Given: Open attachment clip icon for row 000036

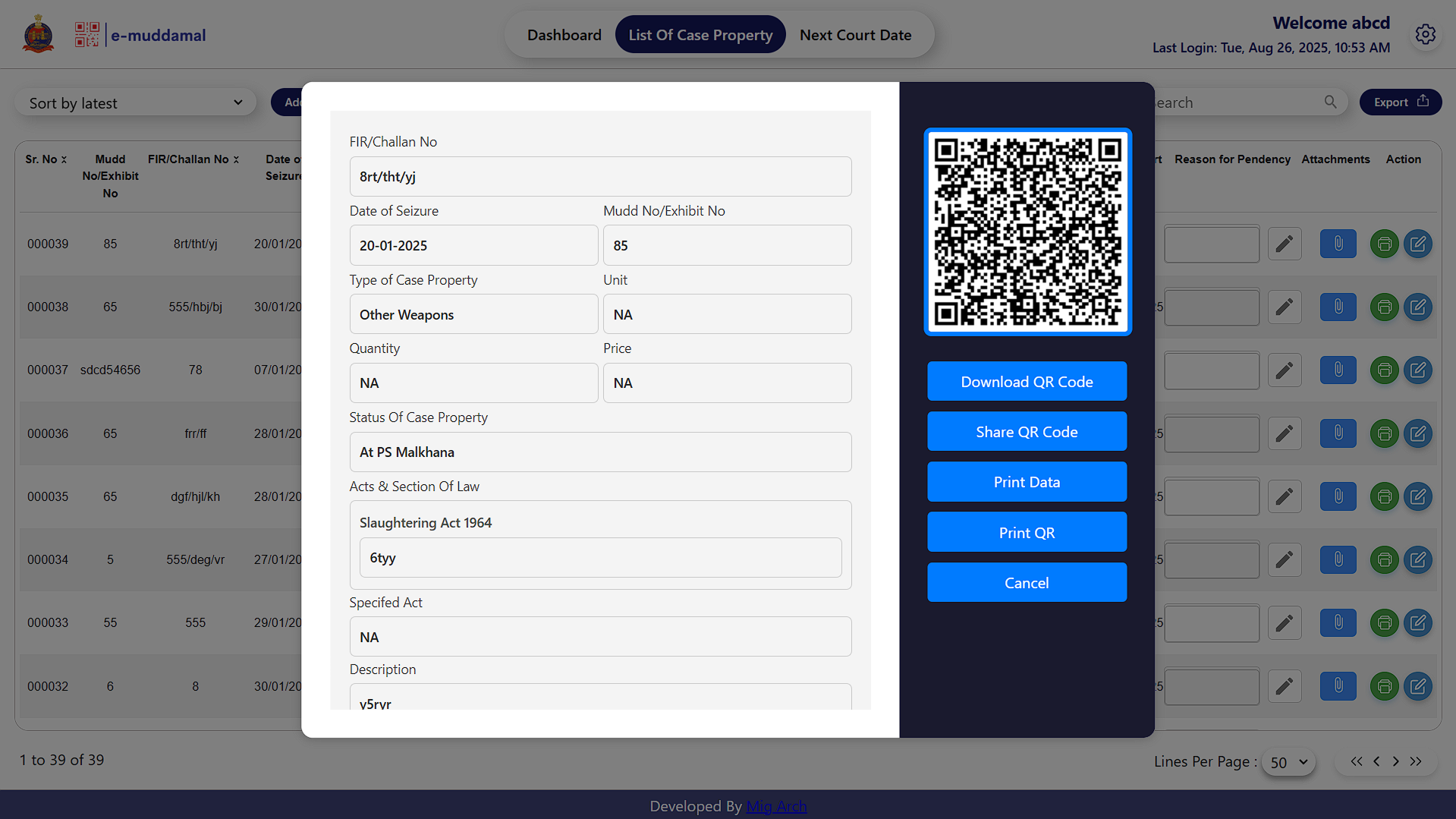Looking at the screenshot, I should 1338,433.
